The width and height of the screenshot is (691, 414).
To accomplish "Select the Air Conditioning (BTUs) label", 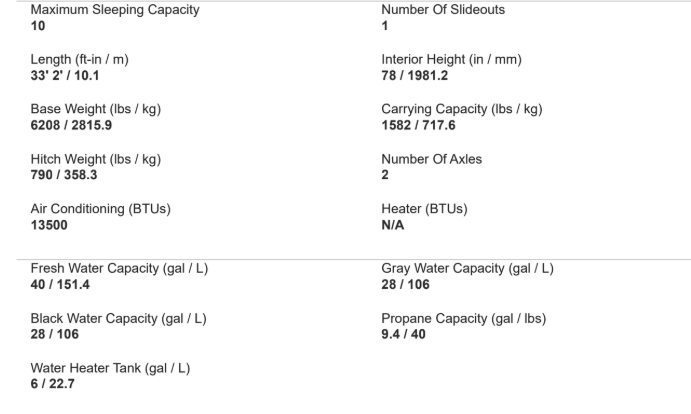I will pyautogui.click(x=100, y=209).
